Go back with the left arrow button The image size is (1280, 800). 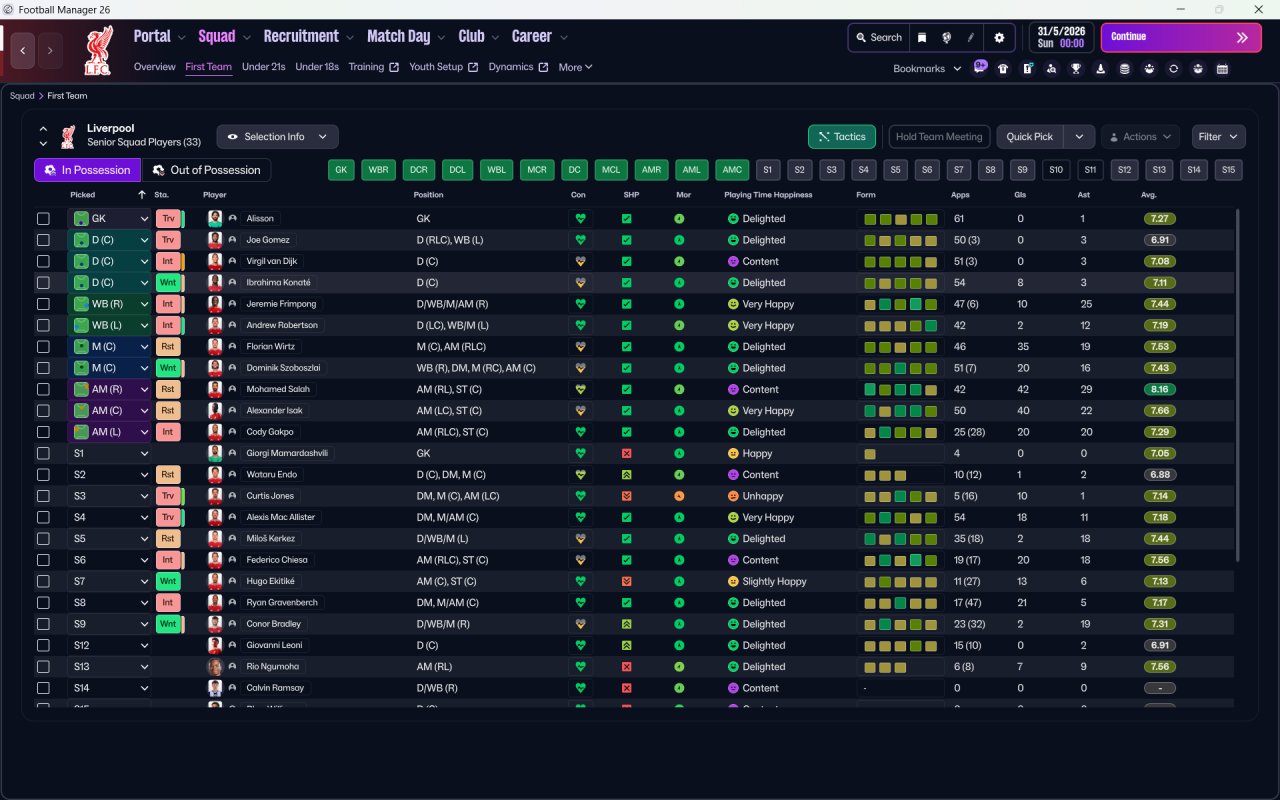[x=24, y=49]
